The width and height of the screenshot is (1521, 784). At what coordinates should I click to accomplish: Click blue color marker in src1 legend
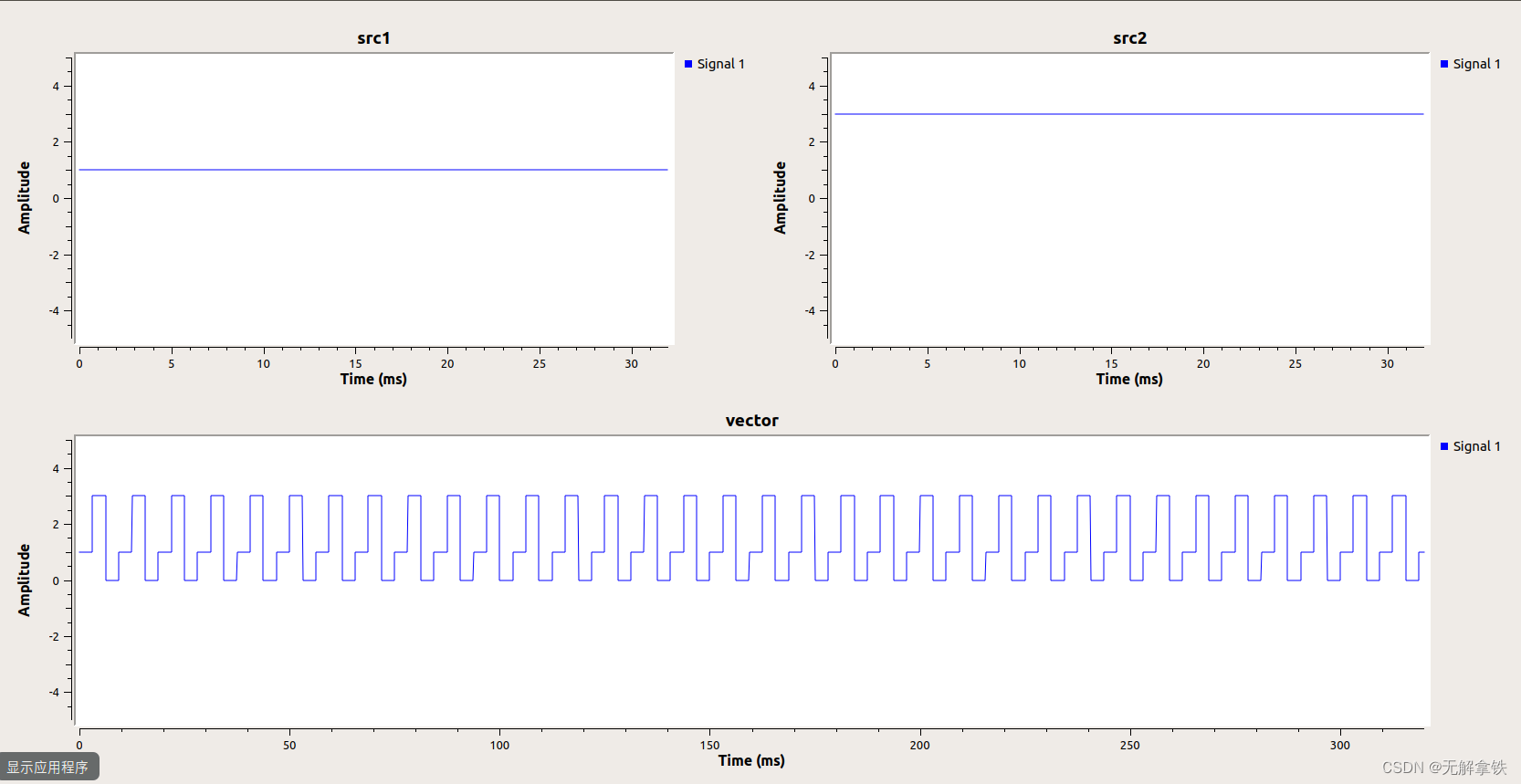coord(688,64)
